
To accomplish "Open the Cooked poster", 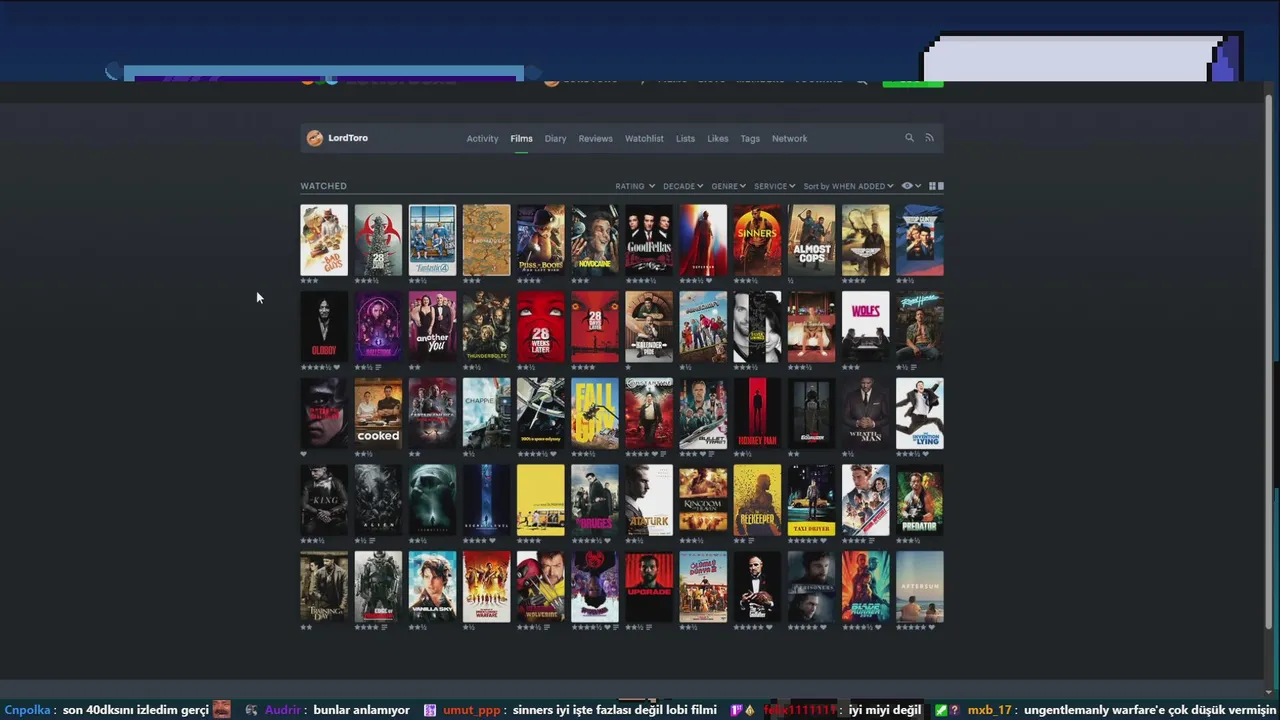I will click(378, 413).
